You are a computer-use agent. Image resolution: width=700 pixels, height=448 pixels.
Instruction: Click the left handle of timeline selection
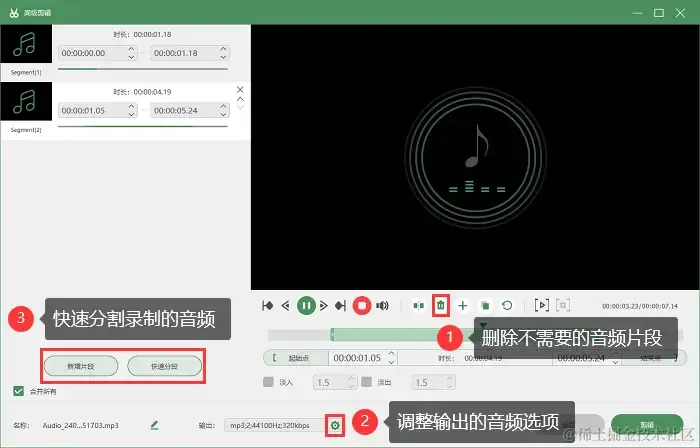pyautogui.click(x=332, y=335)
